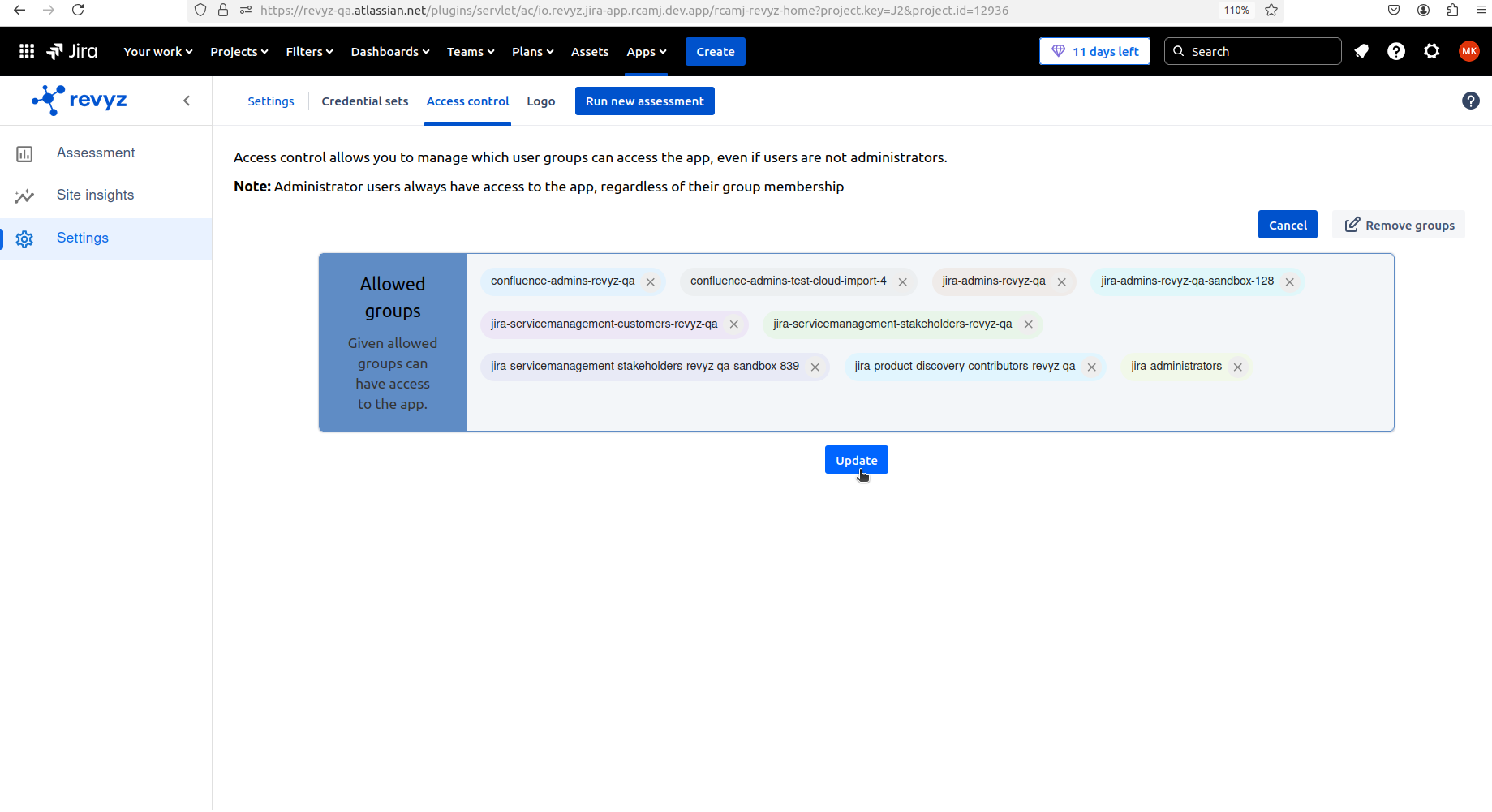Click the site lock icon in address bar
1492x812 pixels.
tap(223, 10)
